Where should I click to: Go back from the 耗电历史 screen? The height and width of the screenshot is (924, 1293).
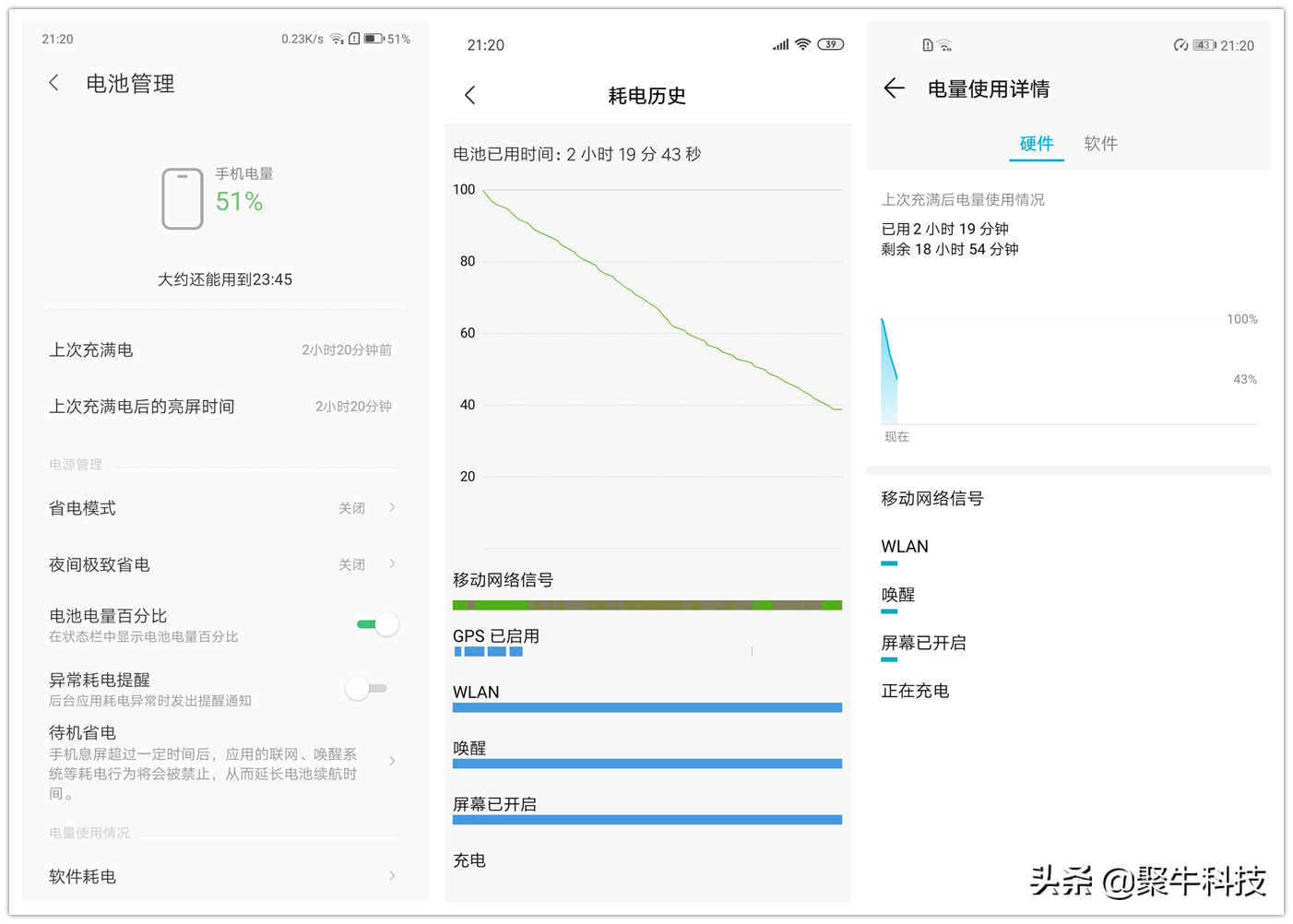click(469, 95)
